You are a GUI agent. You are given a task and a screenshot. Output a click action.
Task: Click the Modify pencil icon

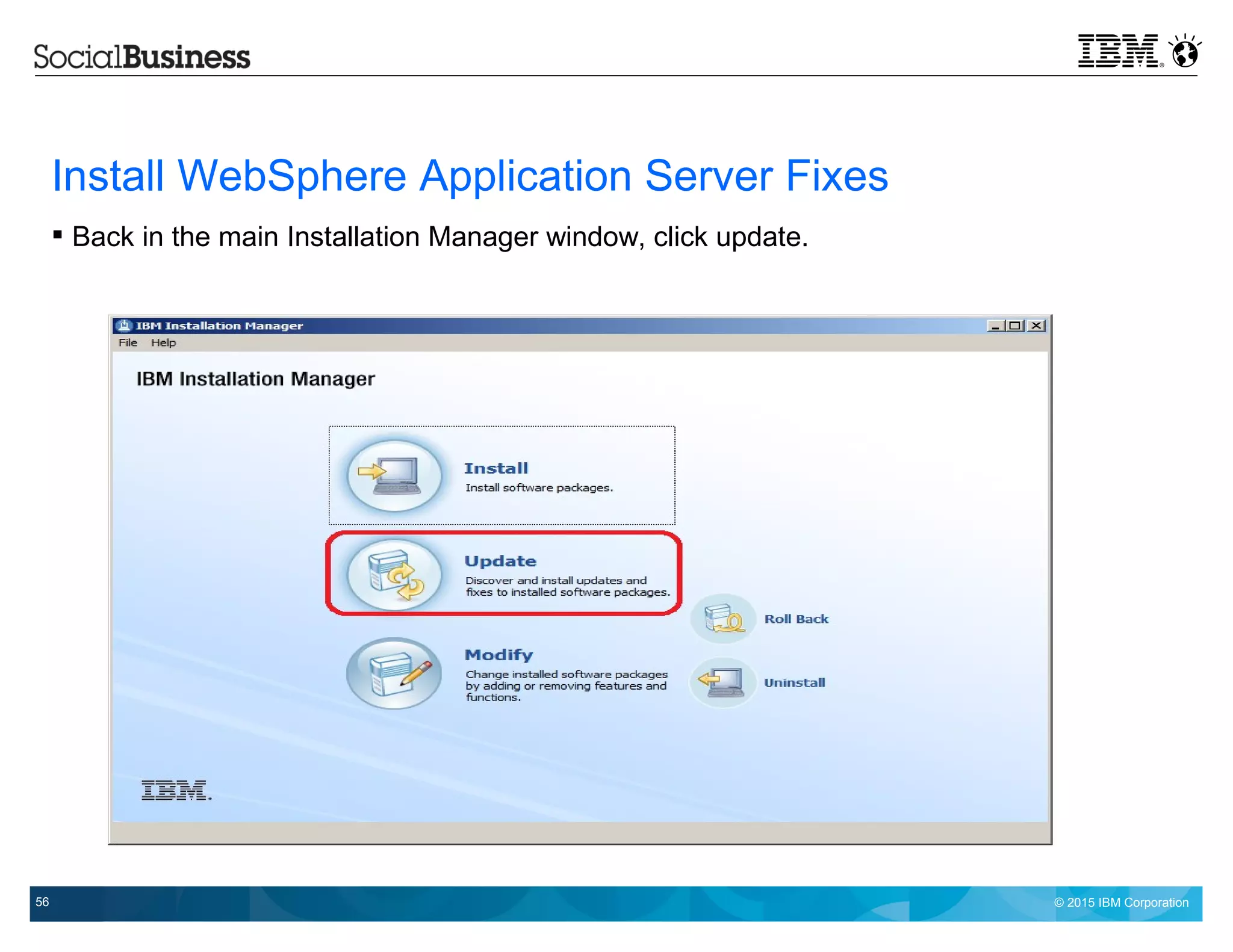(394, 673)
